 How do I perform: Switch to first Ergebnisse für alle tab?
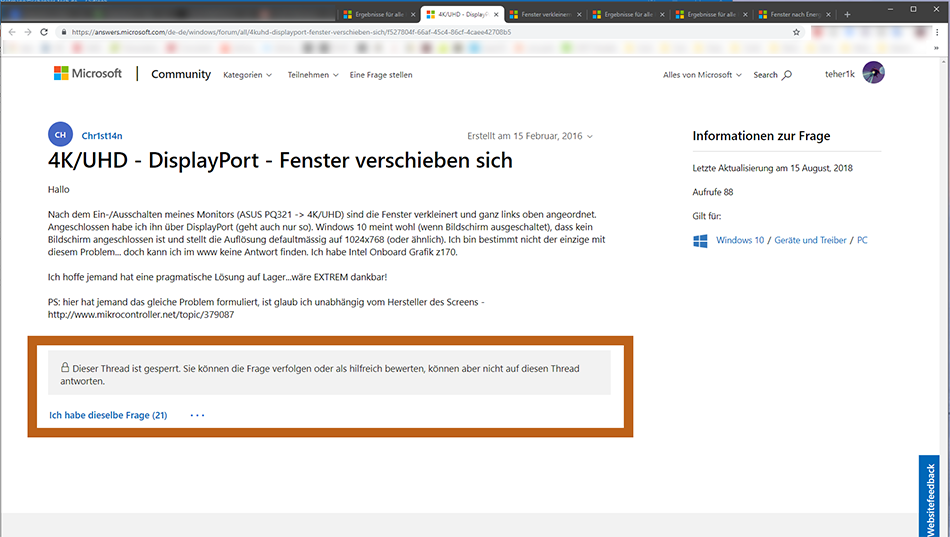click(x=379, y=15)
